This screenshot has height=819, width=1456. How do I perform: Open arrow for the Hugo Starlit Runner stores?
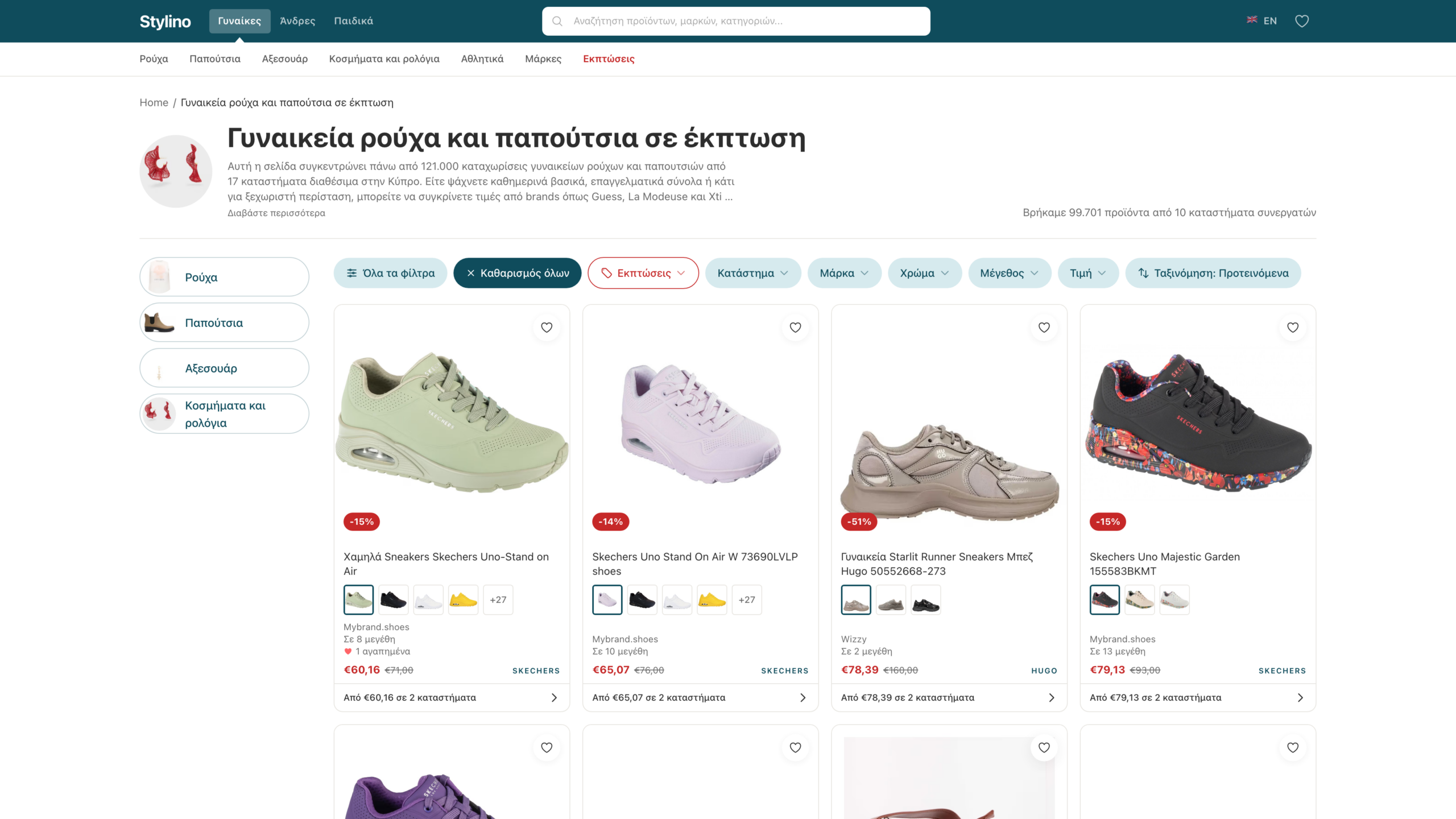1051,697
